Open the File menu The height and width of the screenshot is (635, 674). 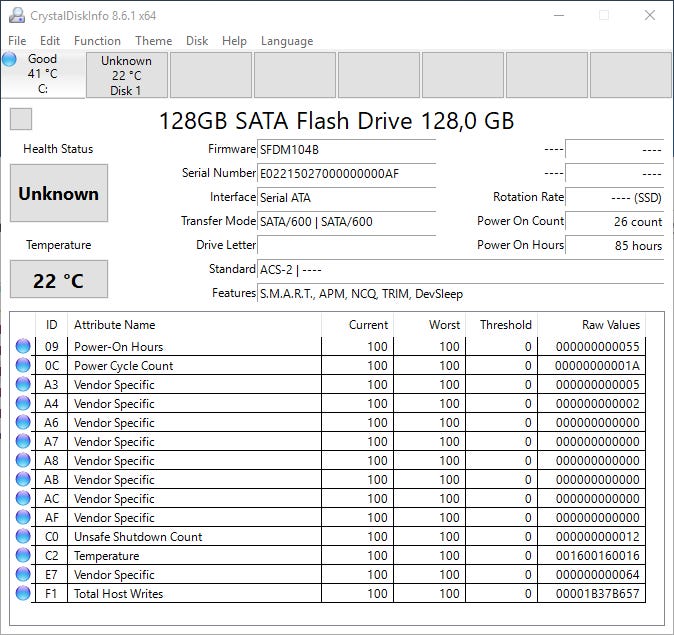[x=17, y=41]
